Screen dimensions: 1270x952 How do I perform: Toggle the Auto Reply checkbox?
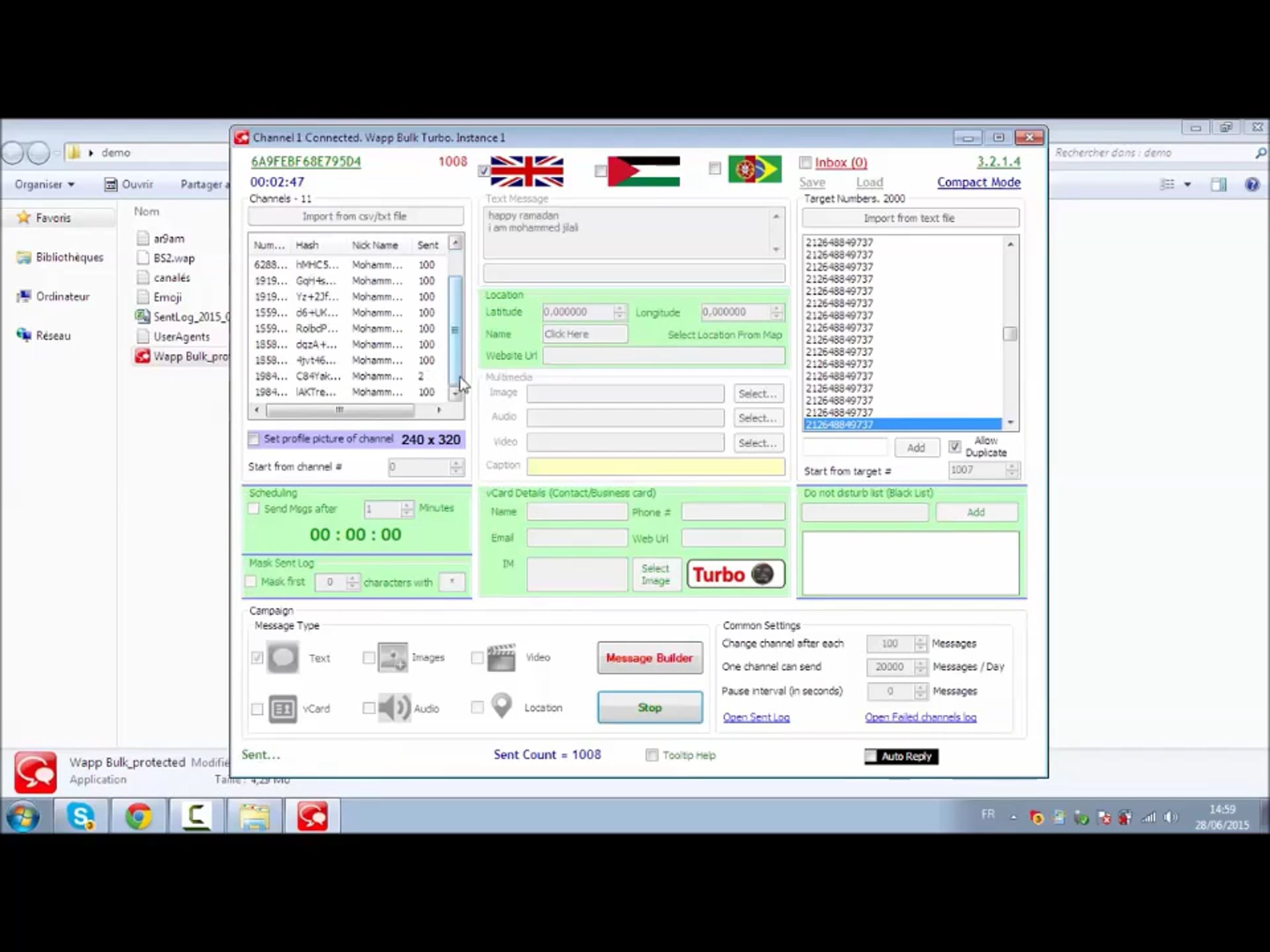click(x=871, y=756)
